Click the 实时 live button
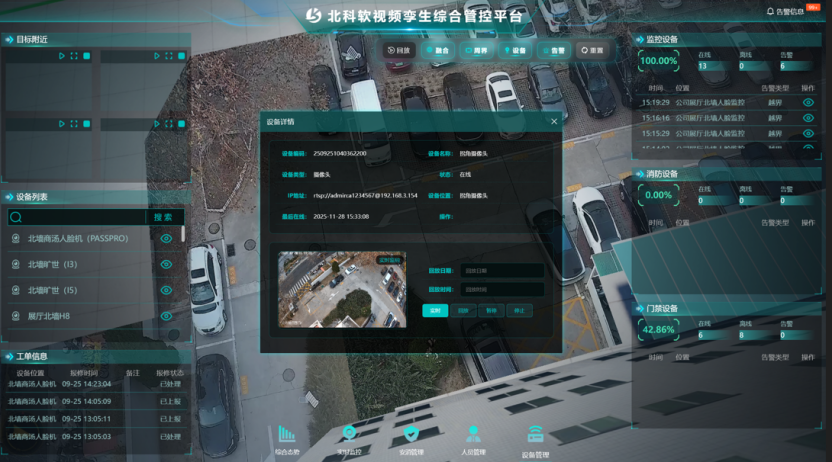 pos(435,311)
